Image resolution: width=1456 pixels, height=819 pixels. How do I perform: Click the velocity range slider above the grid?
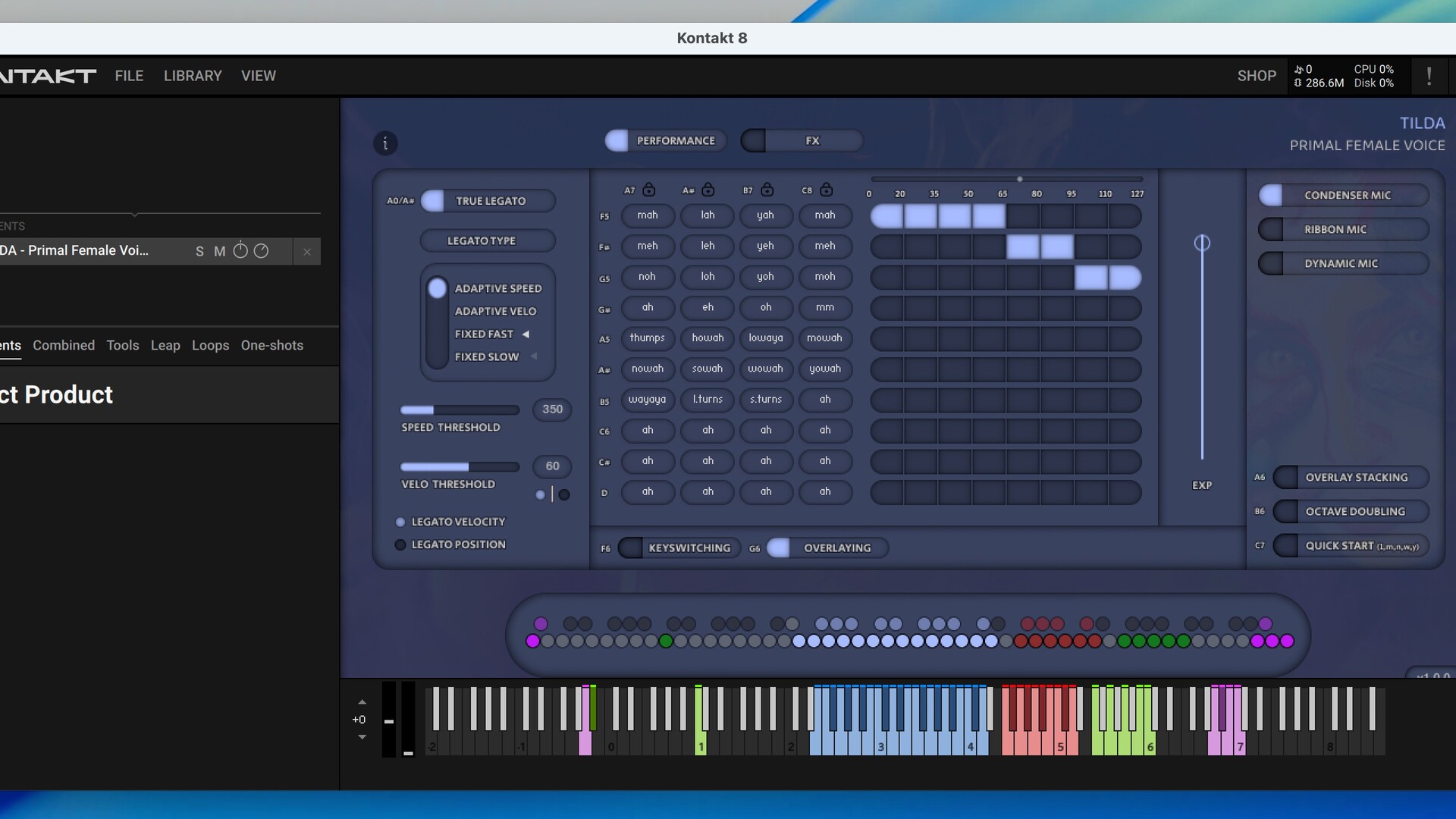pyautogui.click(x=1006, y=179)
